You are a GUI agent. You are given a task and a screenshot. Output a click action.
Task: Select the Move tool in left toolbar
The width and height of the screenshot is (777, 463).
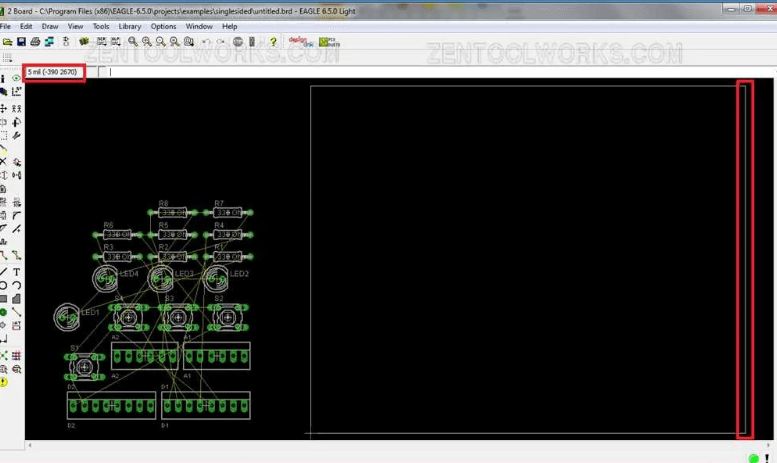[x=3, y=108]
